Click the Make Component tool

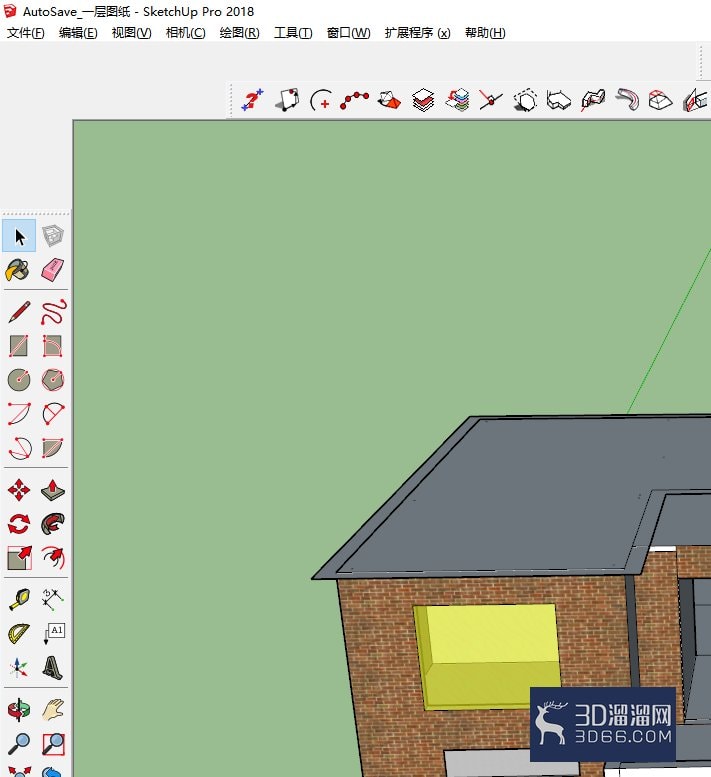(x=53, y=236)
